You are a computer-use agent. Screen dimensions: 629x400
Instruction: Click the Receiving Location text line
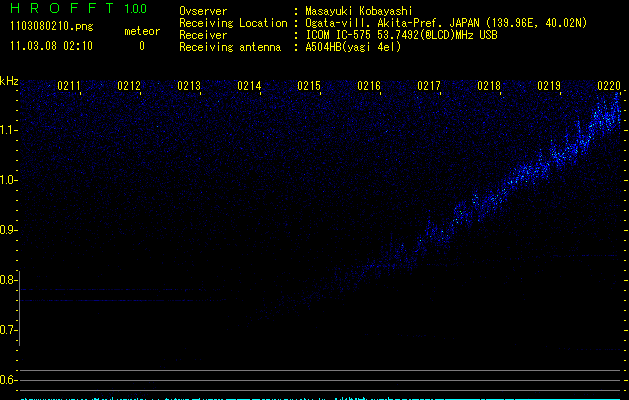tap(383, 23)
